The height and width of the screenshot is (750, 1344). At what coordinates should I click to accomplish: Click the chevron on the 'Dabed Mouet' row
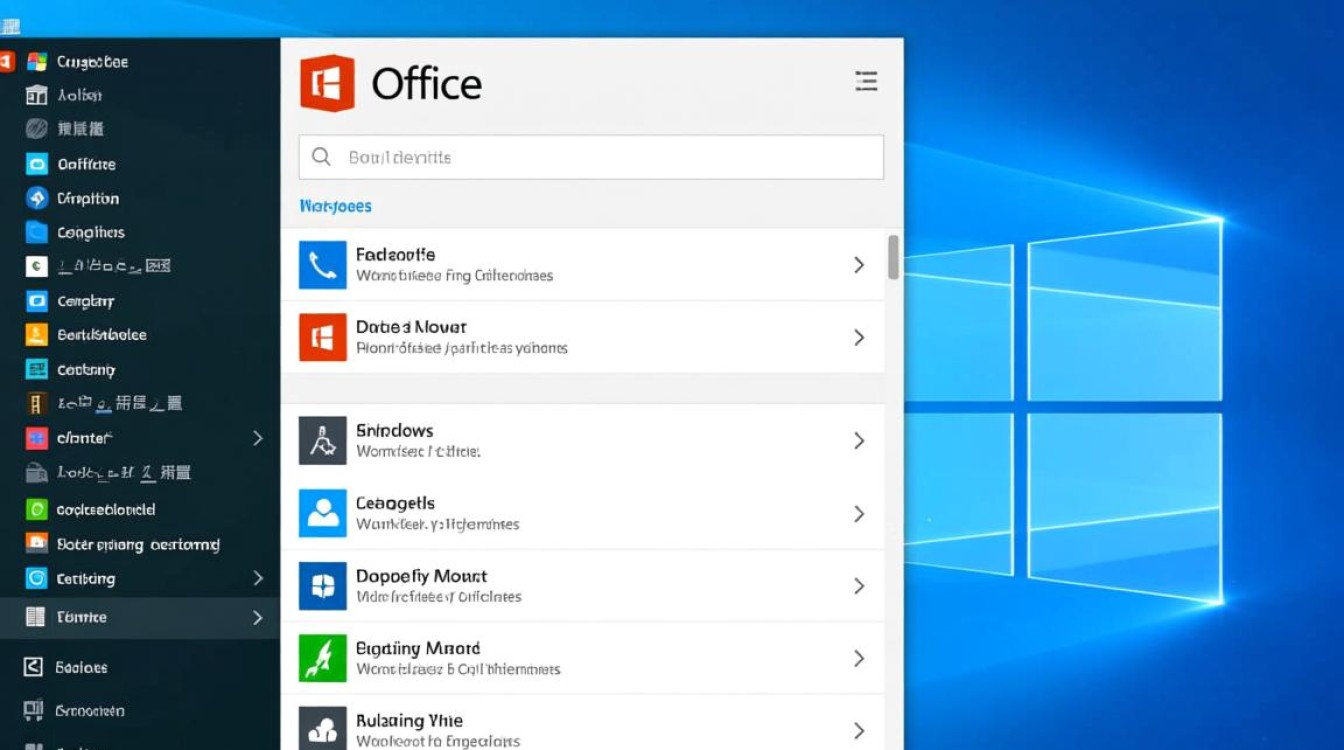tap(859, 337)
